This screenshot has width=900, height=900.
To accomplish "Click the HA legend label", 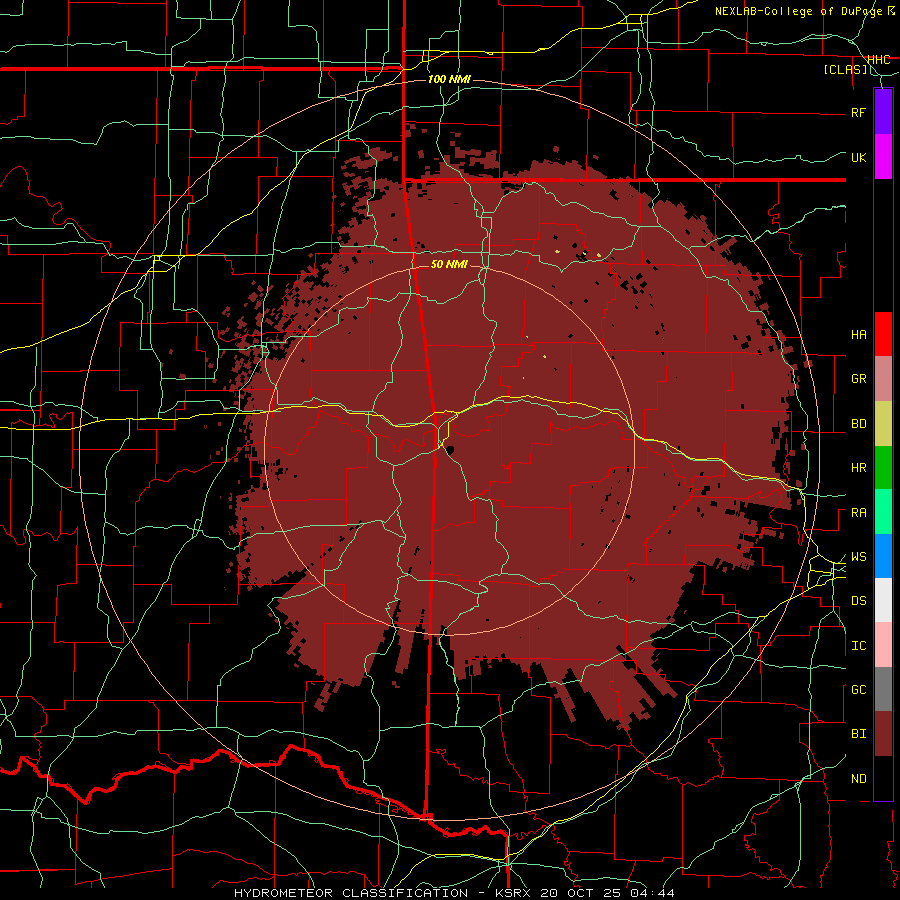I will pos(858,335).
